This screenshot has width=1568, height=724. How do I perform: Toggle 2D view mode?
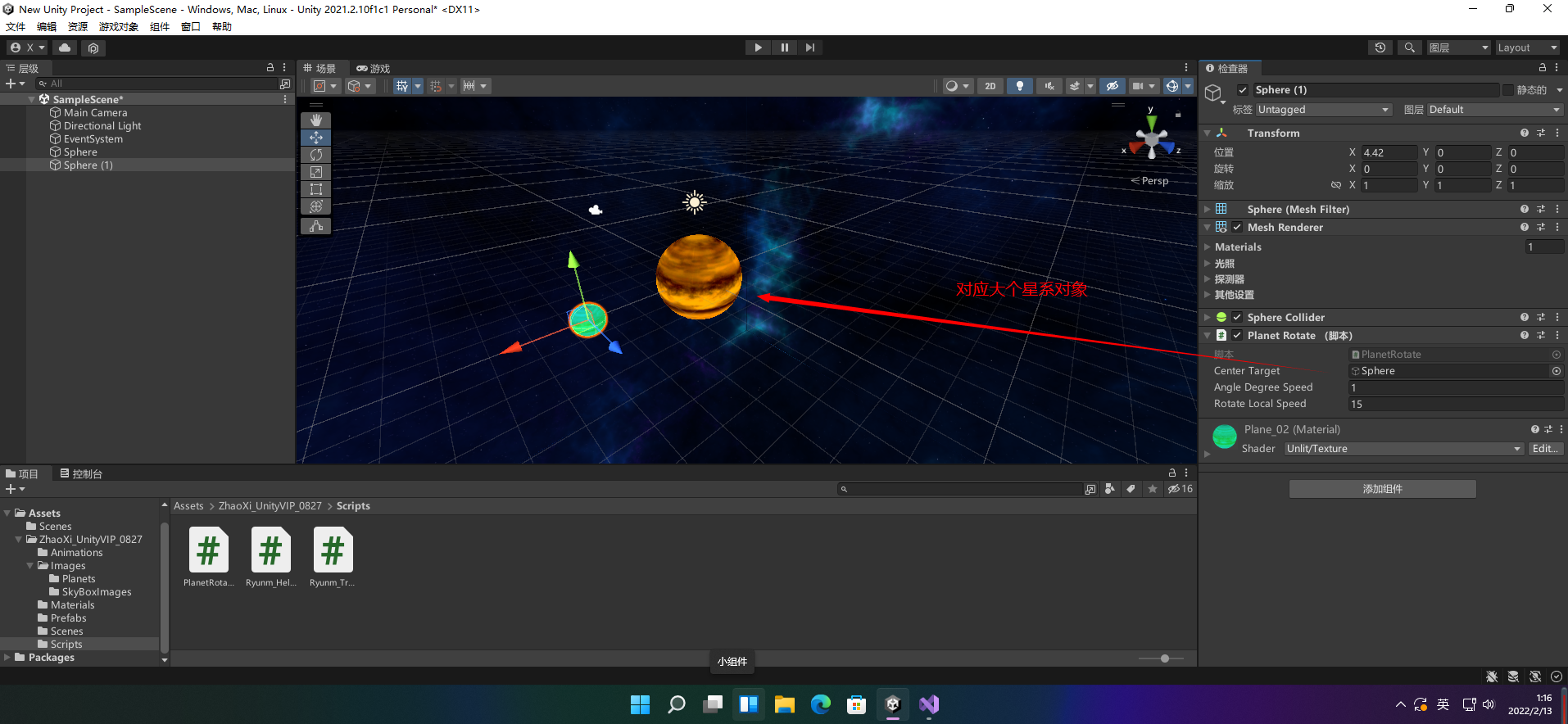click(990, 86)
